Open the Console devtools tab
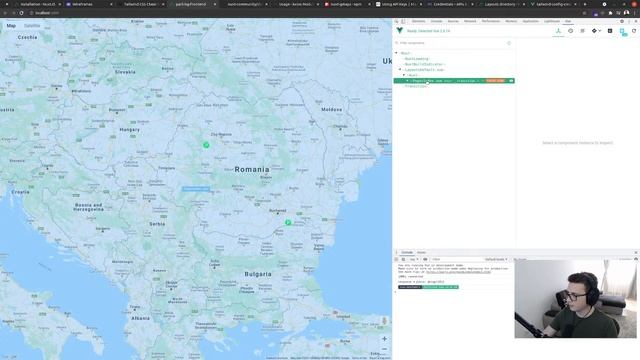This screenshot has width=640, height=360. point(436,21)
